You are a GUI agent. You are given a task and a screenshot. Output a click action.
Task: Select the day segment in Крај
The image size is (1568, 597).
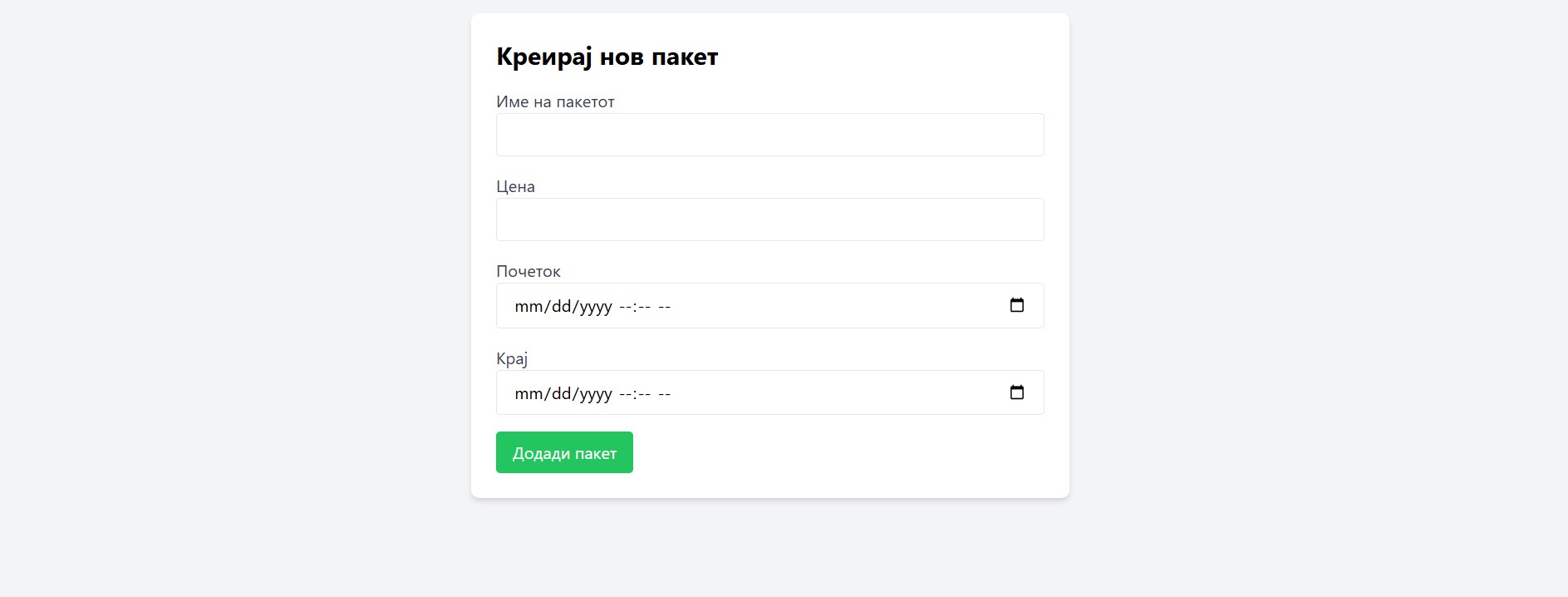pos(562,393)
